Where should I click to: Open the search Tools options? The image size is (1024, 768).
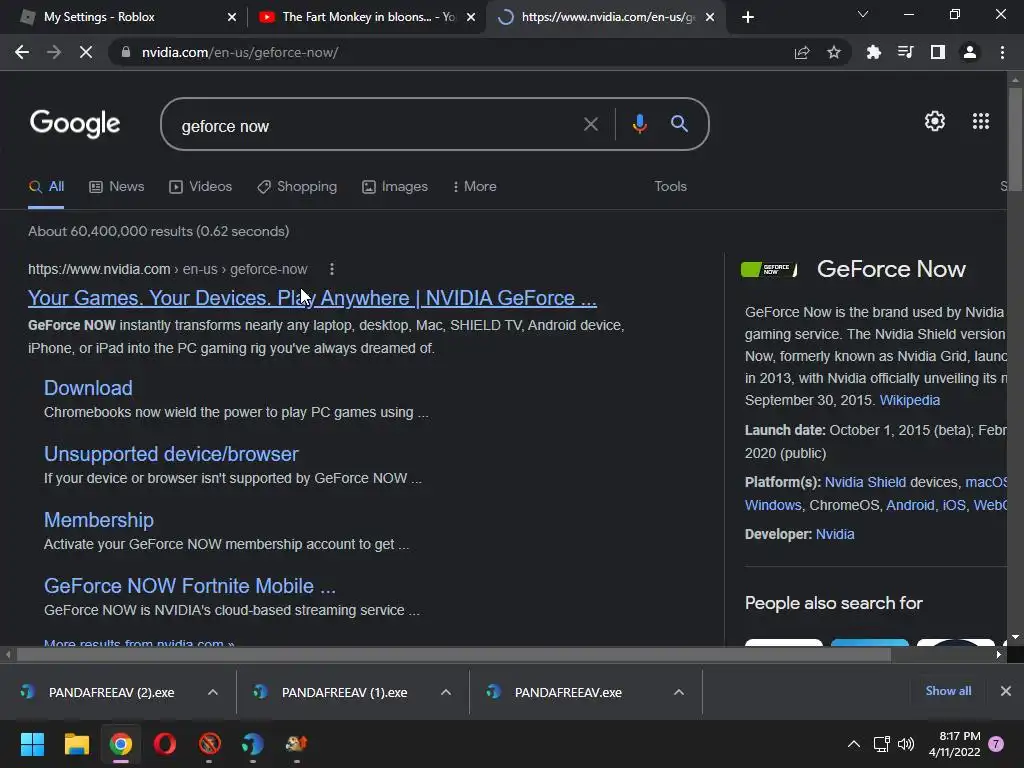pyautogui.click(x=671, y=187)
